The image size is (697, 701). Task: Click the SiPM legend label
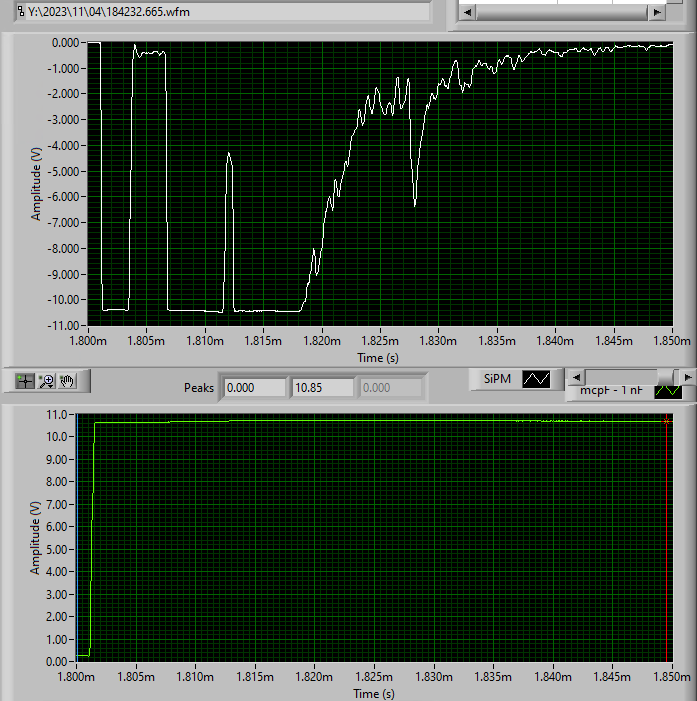[497, 379]
